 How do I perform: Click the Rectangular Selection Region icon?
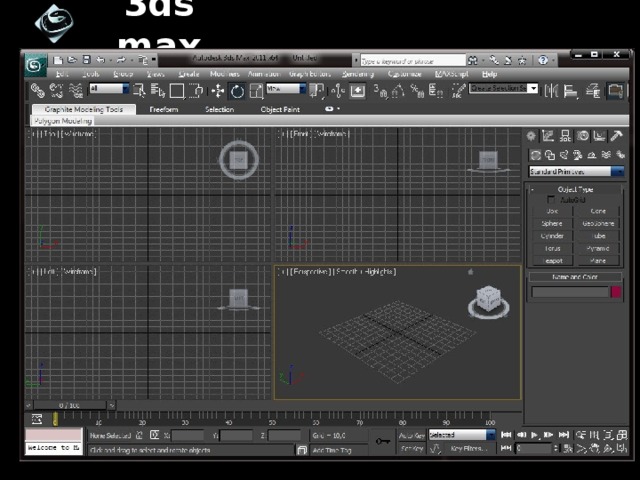177,91
